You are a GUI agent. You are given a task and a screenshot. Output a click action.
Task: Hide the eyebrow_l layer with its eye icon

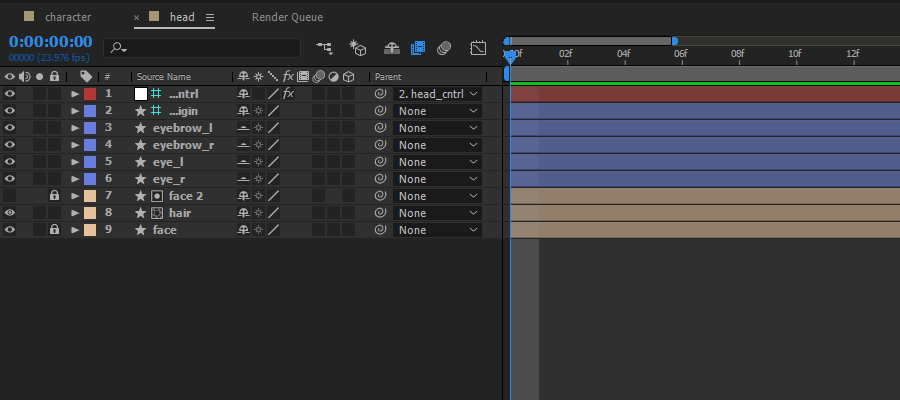(x=9, y=127)
